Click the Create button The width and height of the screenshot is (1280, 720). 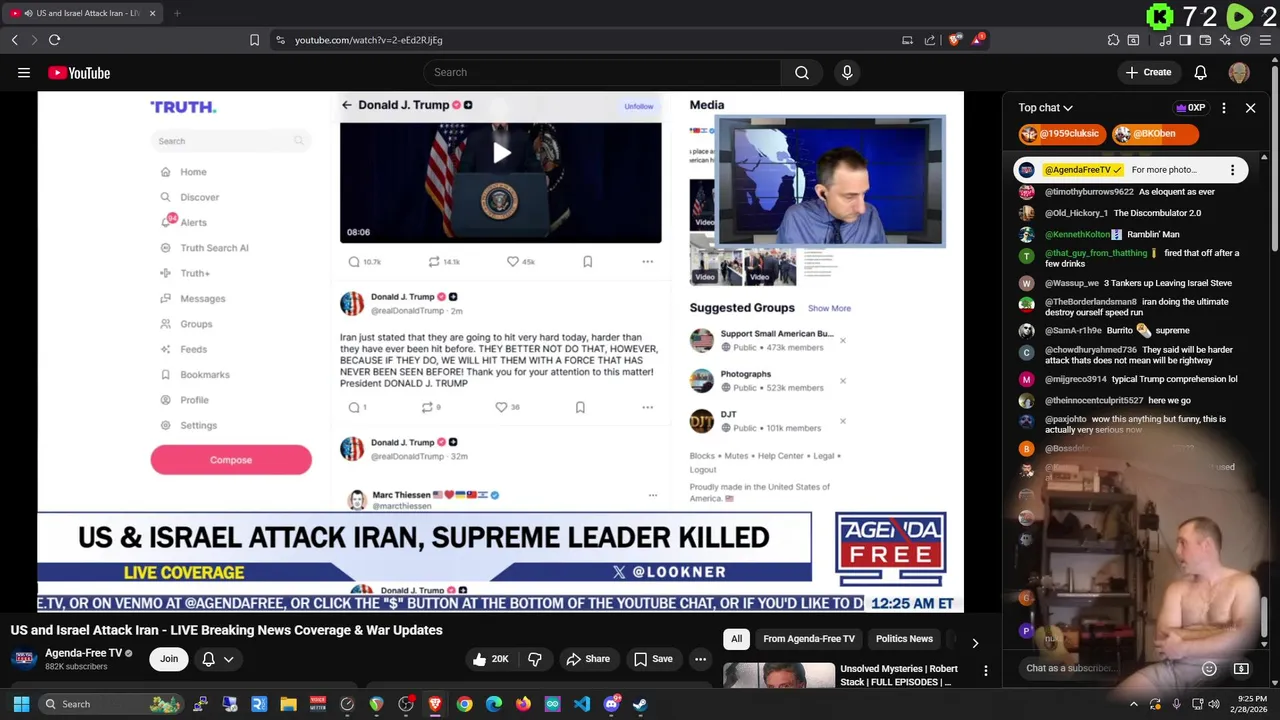(x=1148, y=72)
